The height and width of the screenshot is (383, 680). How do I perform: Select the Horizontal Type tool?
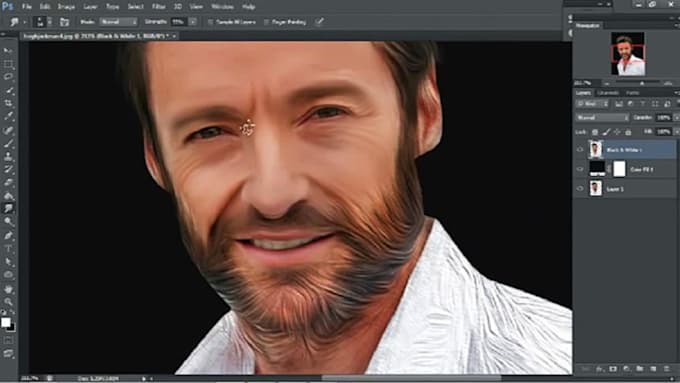point(8,249)
